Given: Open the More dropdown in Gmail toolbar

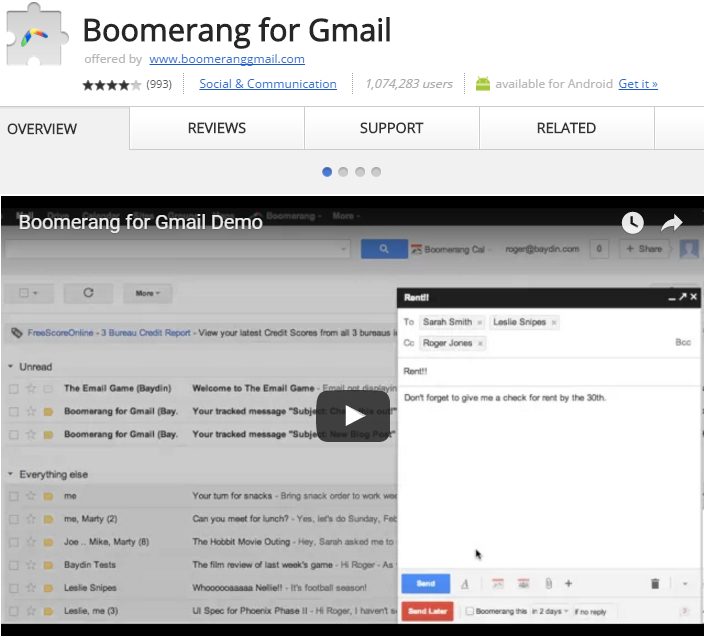Looking at the screenshot, I should (x=147, y=293).
